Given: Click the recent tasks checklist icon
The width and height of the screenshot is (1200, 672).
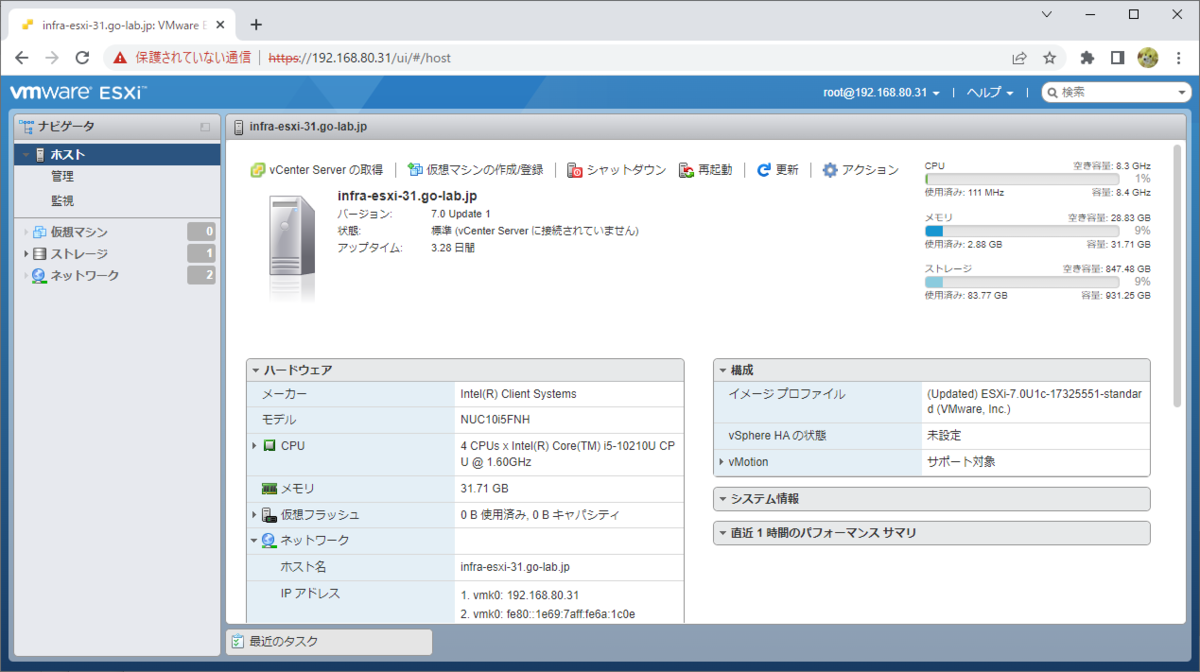Looking at the screenshot, I should [x=237, y=642].
